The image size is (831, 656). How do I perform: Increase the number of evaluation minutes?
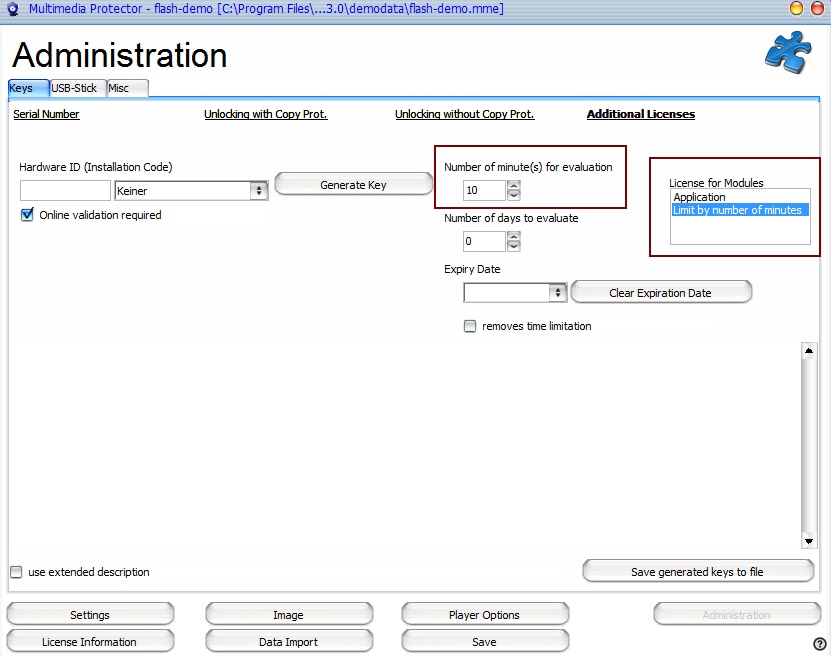(x=514, y=185)
